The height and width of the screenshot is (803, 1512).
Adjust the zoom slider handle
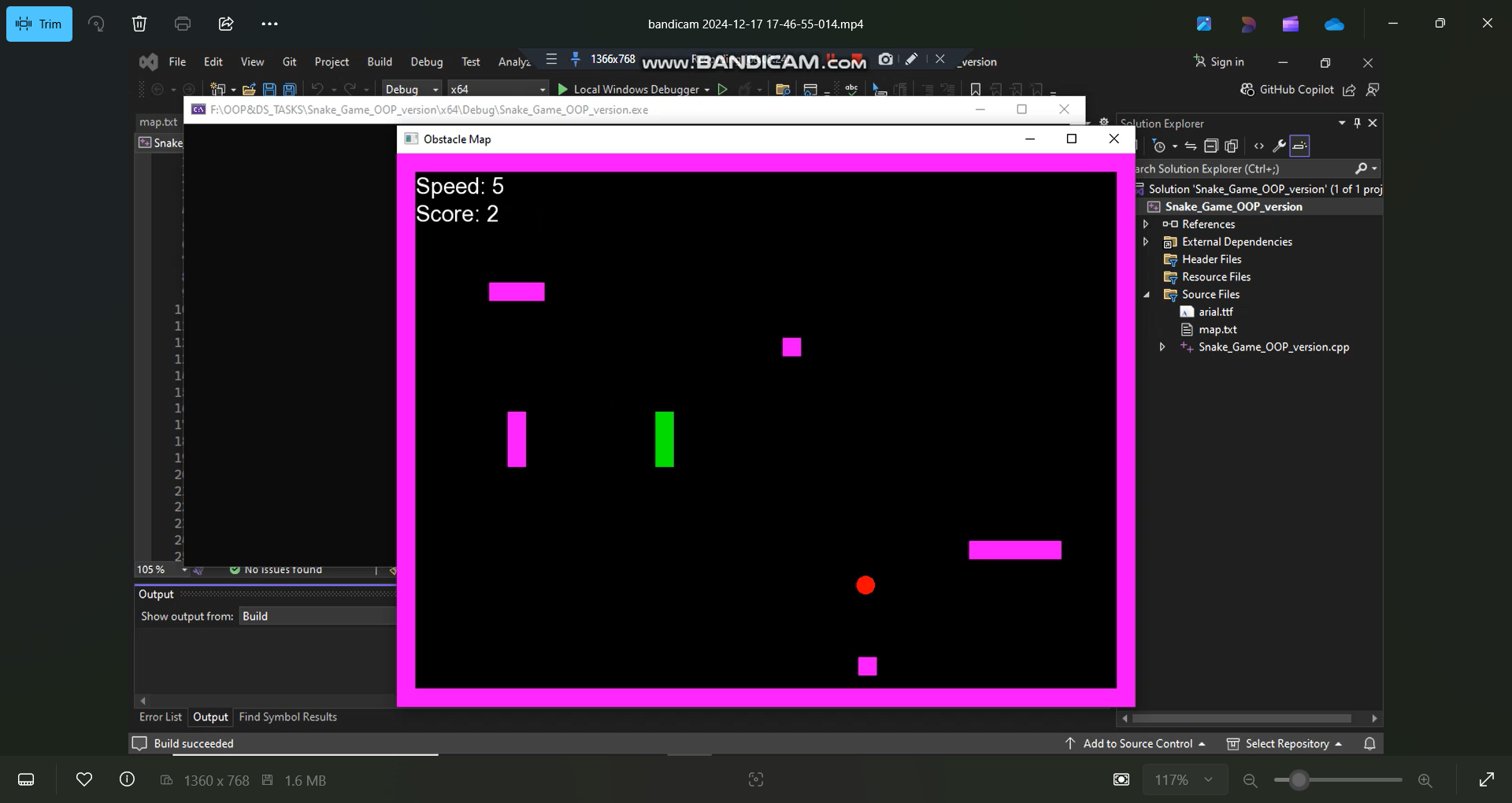click(1299, 780)
